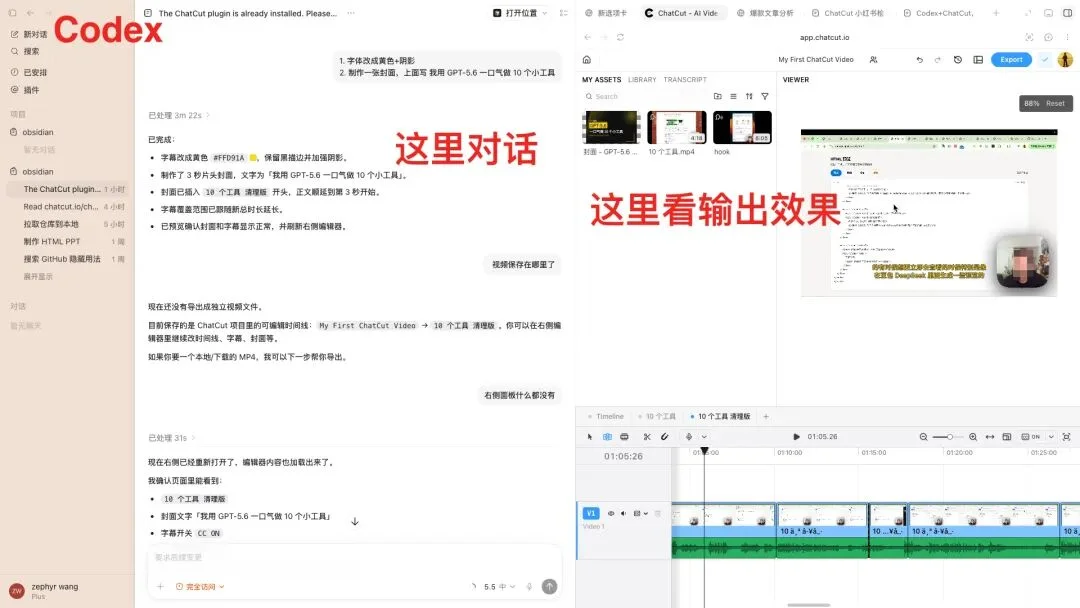Filter assets with the funnel icon
This screenshot has height=608, width=1080.
765,96
